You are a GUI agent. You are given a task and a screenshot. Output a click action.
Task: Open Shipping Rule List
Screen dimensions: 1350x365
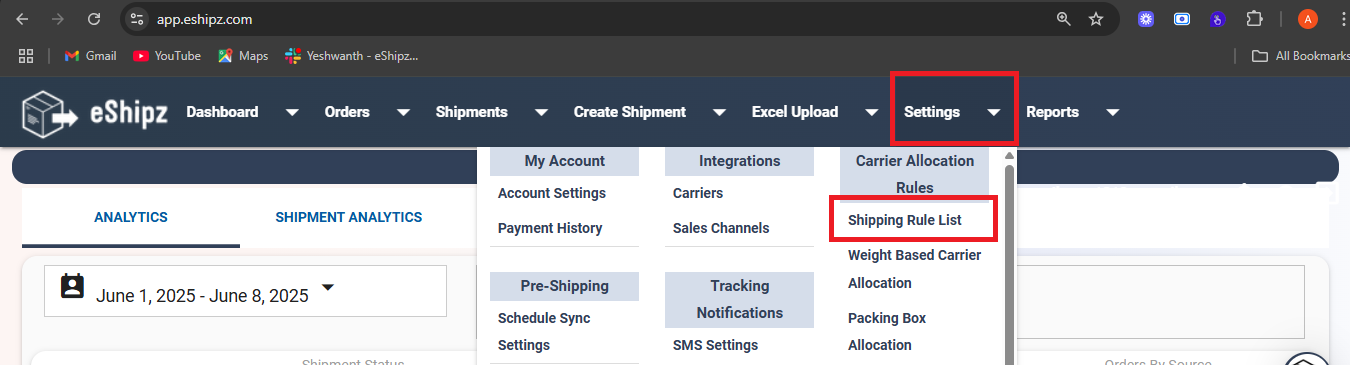click(905, 220)
